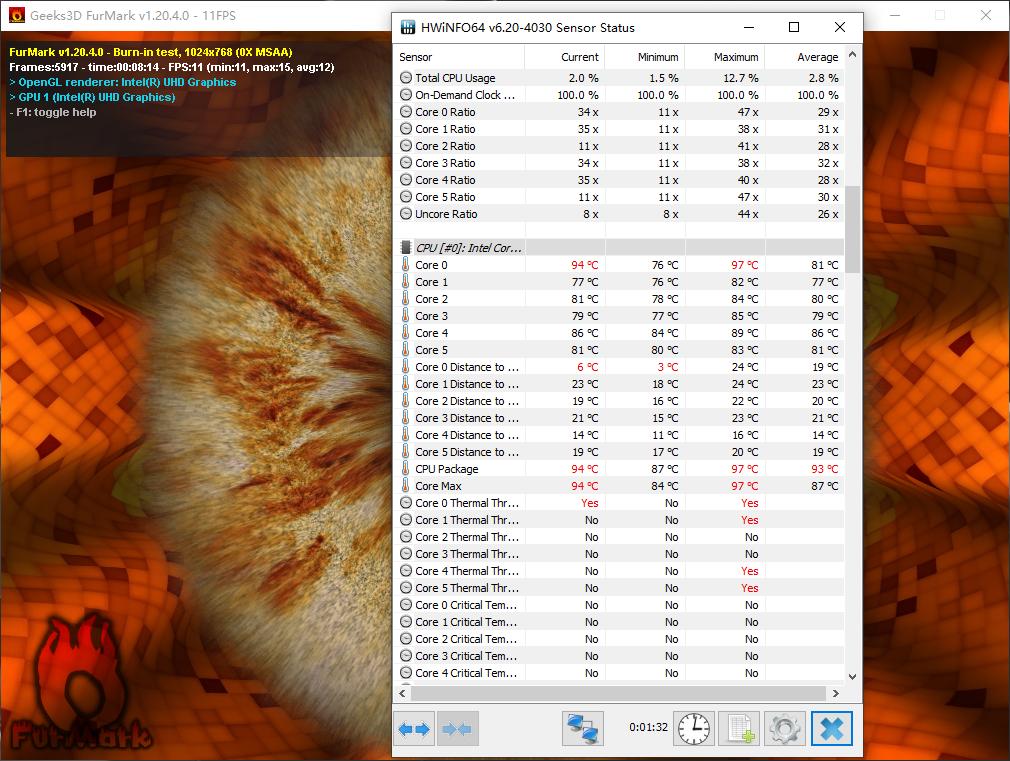Click the blue X close sensors button
The height and width of the screenshot is (761, 1010).
tap(832, 729)
